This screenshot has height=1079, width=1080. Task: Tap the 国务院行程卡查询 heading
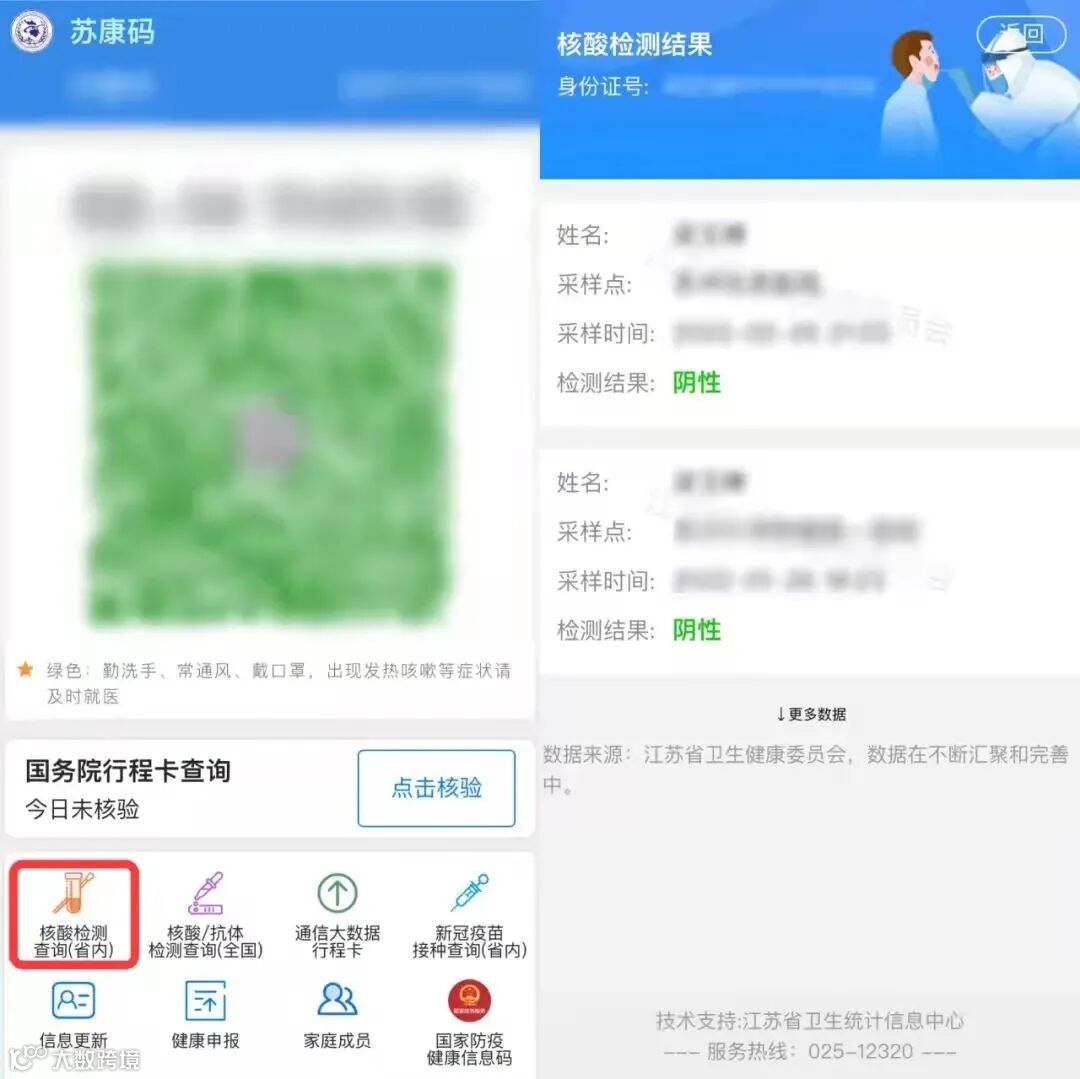coord(128,771)
